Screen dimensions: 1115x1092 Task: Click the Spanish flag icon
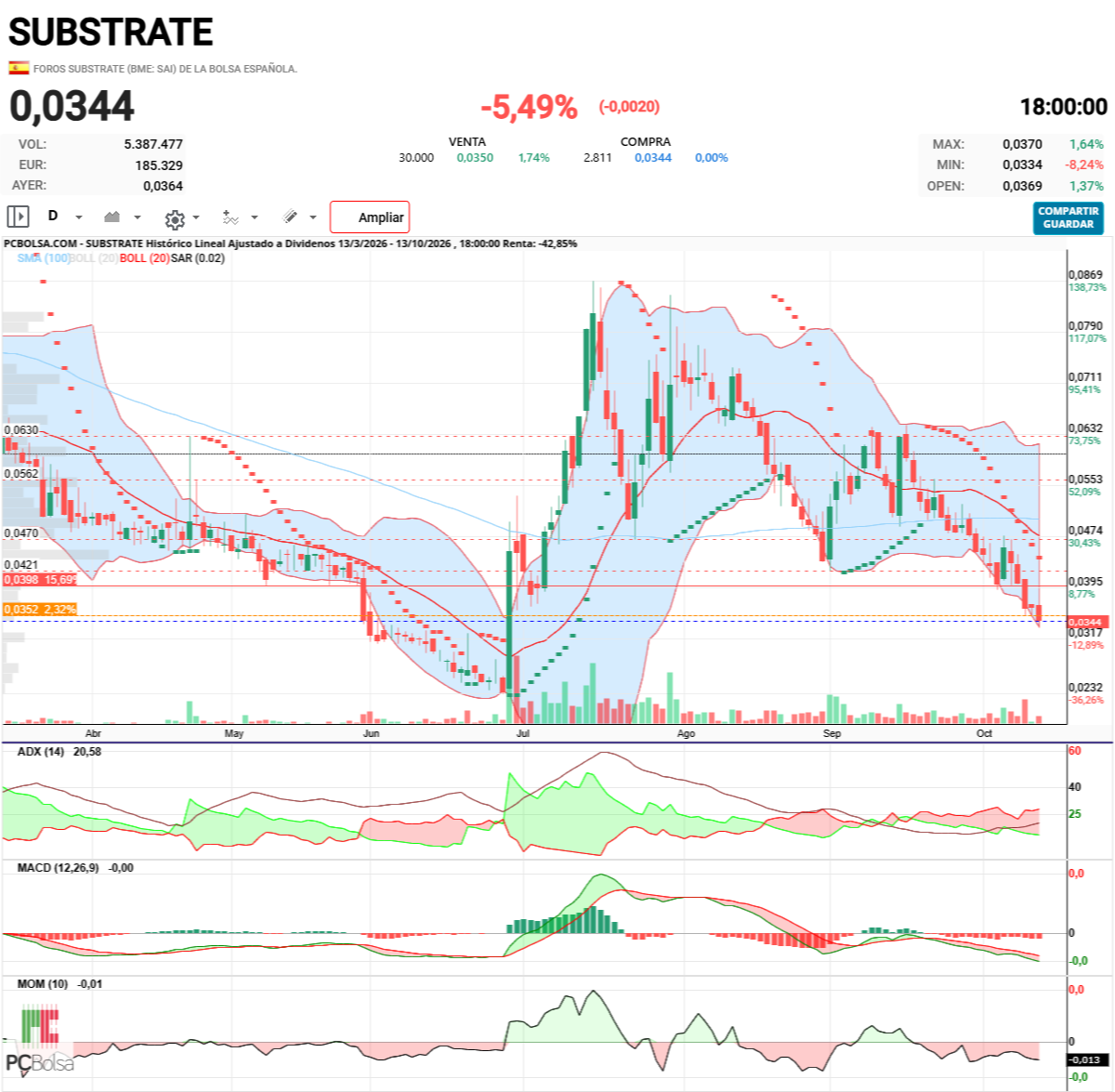click(19, 68)
